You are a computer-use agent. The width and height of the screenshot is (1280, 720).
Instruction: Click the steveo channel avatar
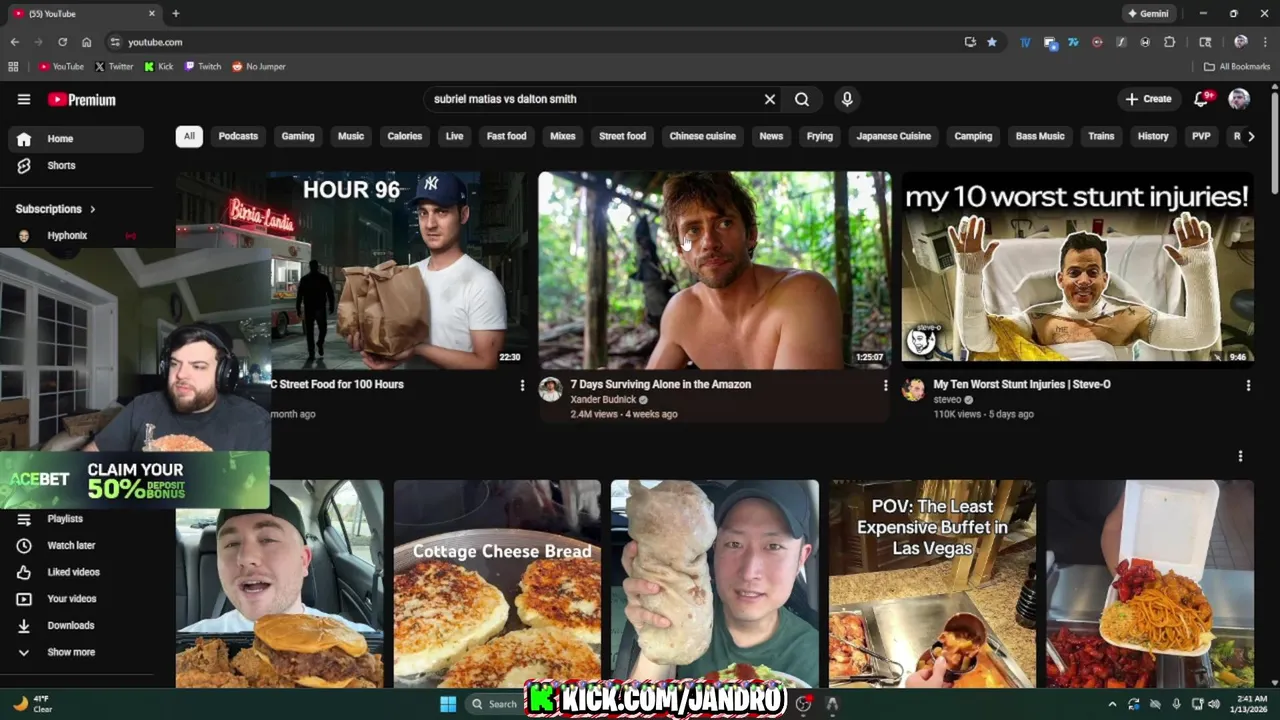tap(913, 390)
